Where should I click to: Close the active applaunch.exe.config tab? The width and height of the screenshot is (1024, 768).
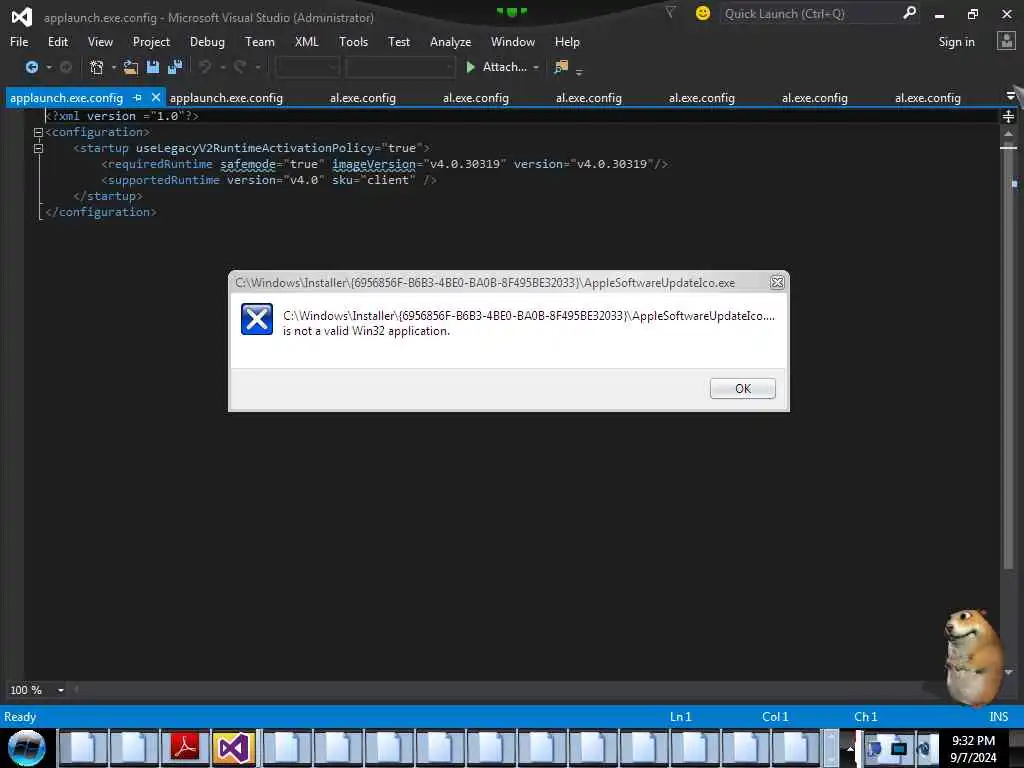[155, 97]
